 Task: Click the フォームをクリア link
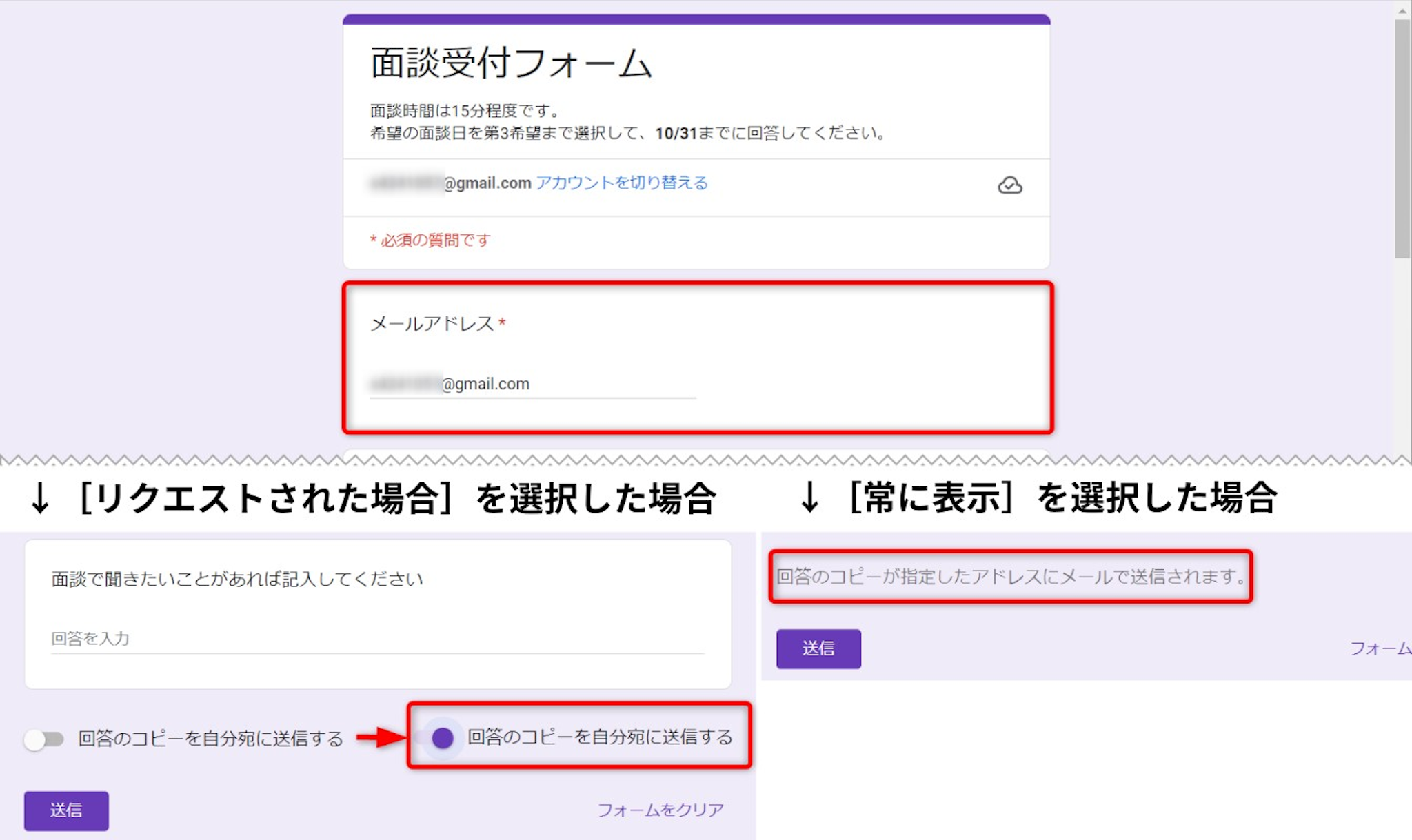point(660,810)
